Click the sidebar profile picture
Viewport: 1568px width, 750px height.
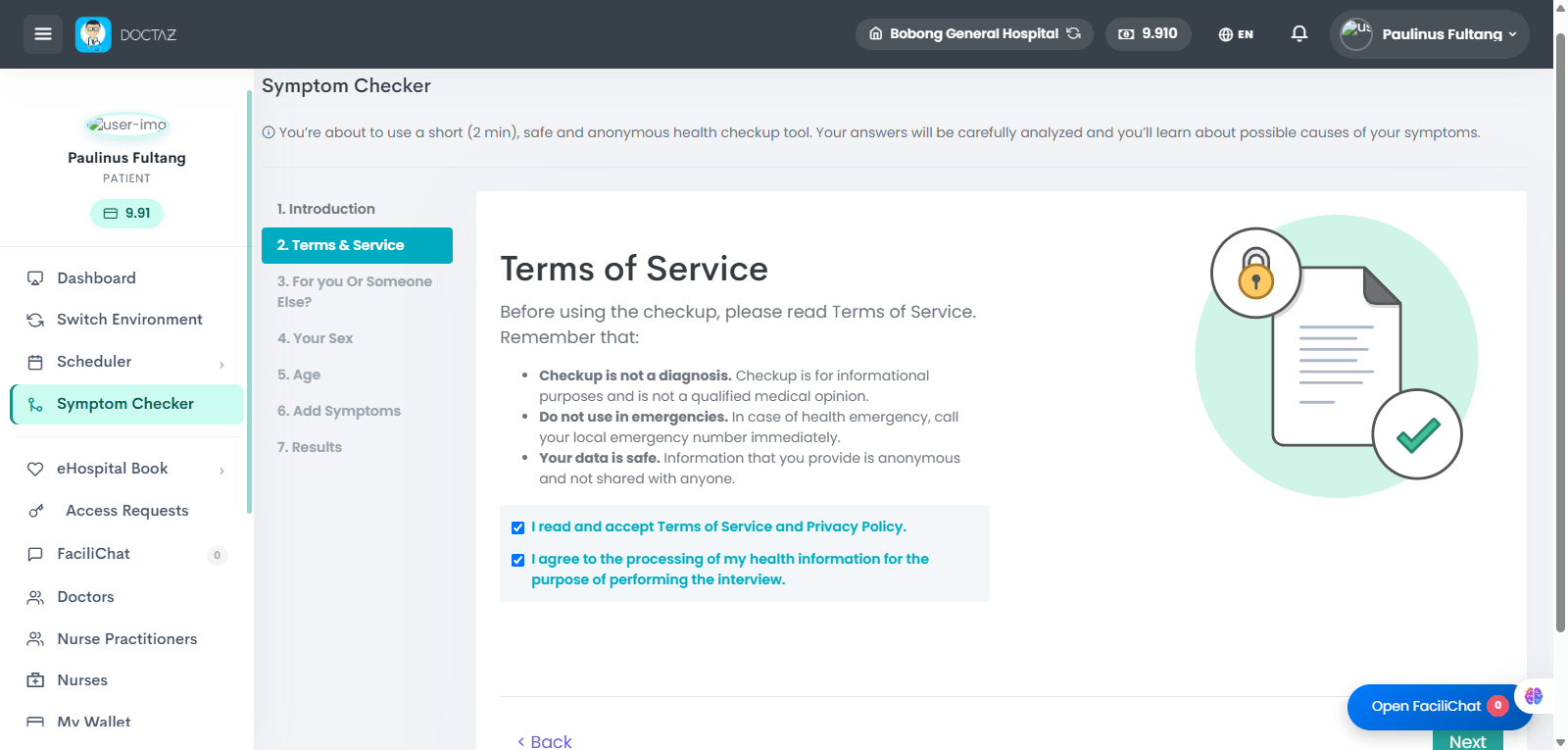coord(126,125)
